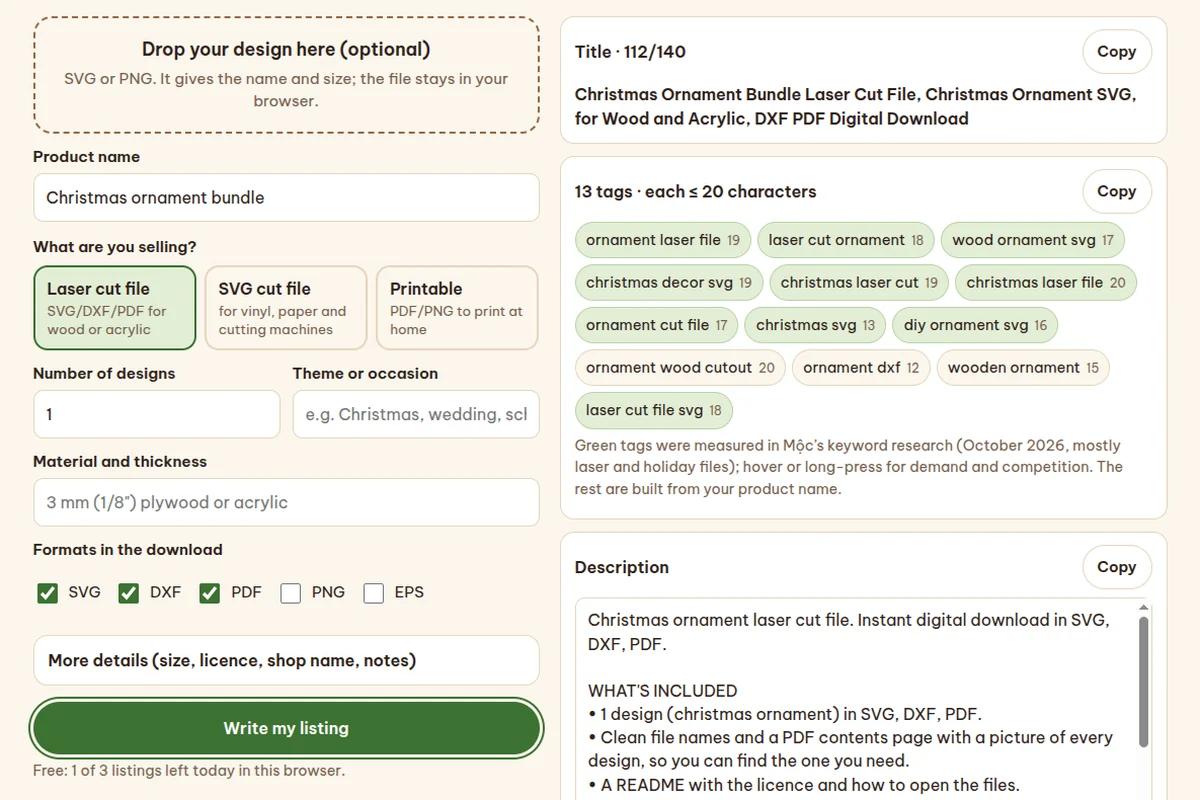
Task: Click the 'WHAT'S INCLUDED' line in the description
Action: [662, 691]
